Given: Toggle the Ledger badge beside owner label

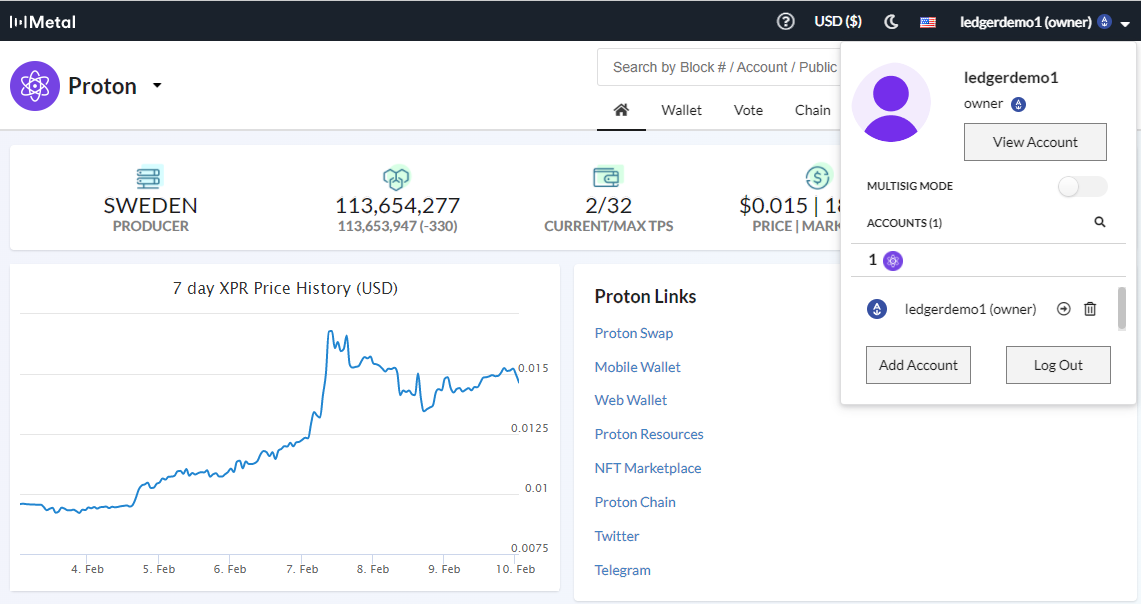Looking at the screenshot, I should pos(1018,103).
